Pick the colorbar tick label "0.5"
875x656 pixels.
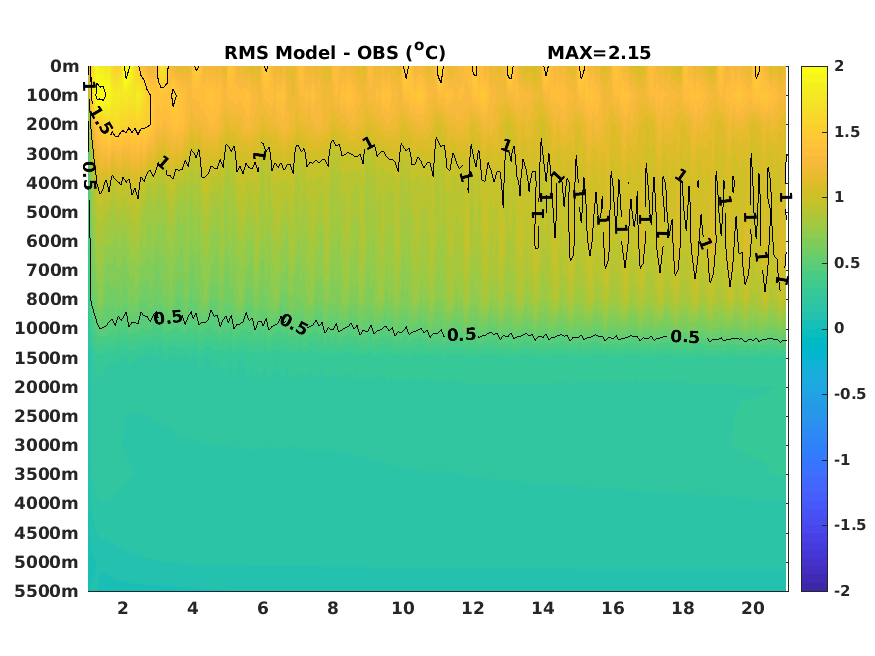click(847, 263)
